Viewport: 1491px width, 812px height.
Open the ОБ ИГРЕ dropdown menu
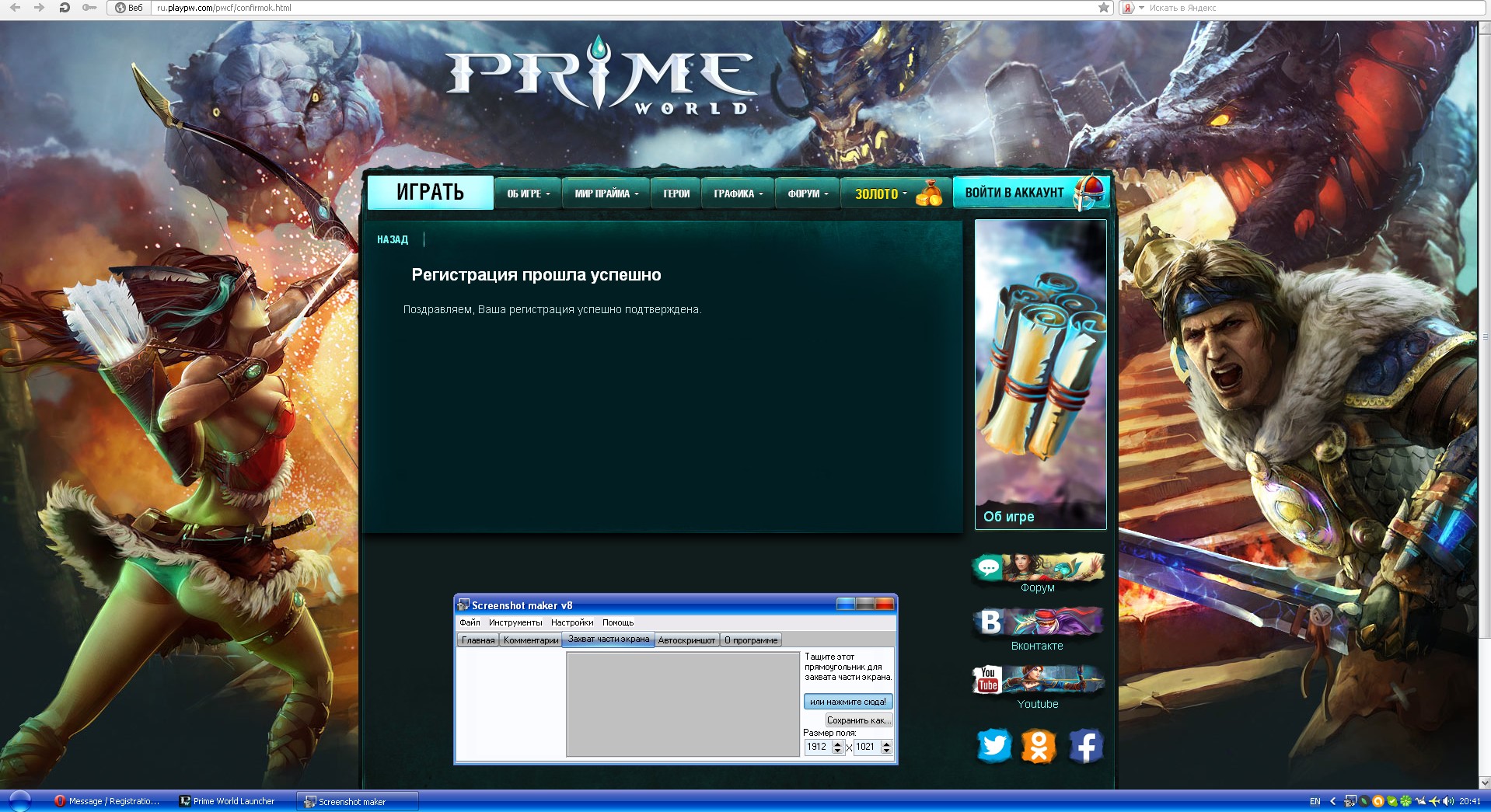528,193
